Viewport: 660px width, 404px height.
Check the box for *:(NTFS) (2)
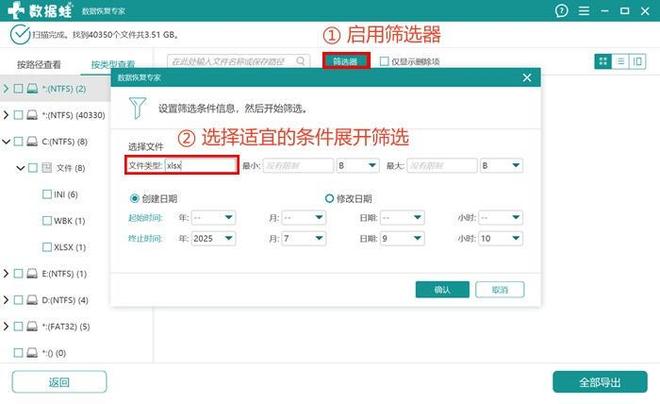pyautogui.click(x=18, y=88)
